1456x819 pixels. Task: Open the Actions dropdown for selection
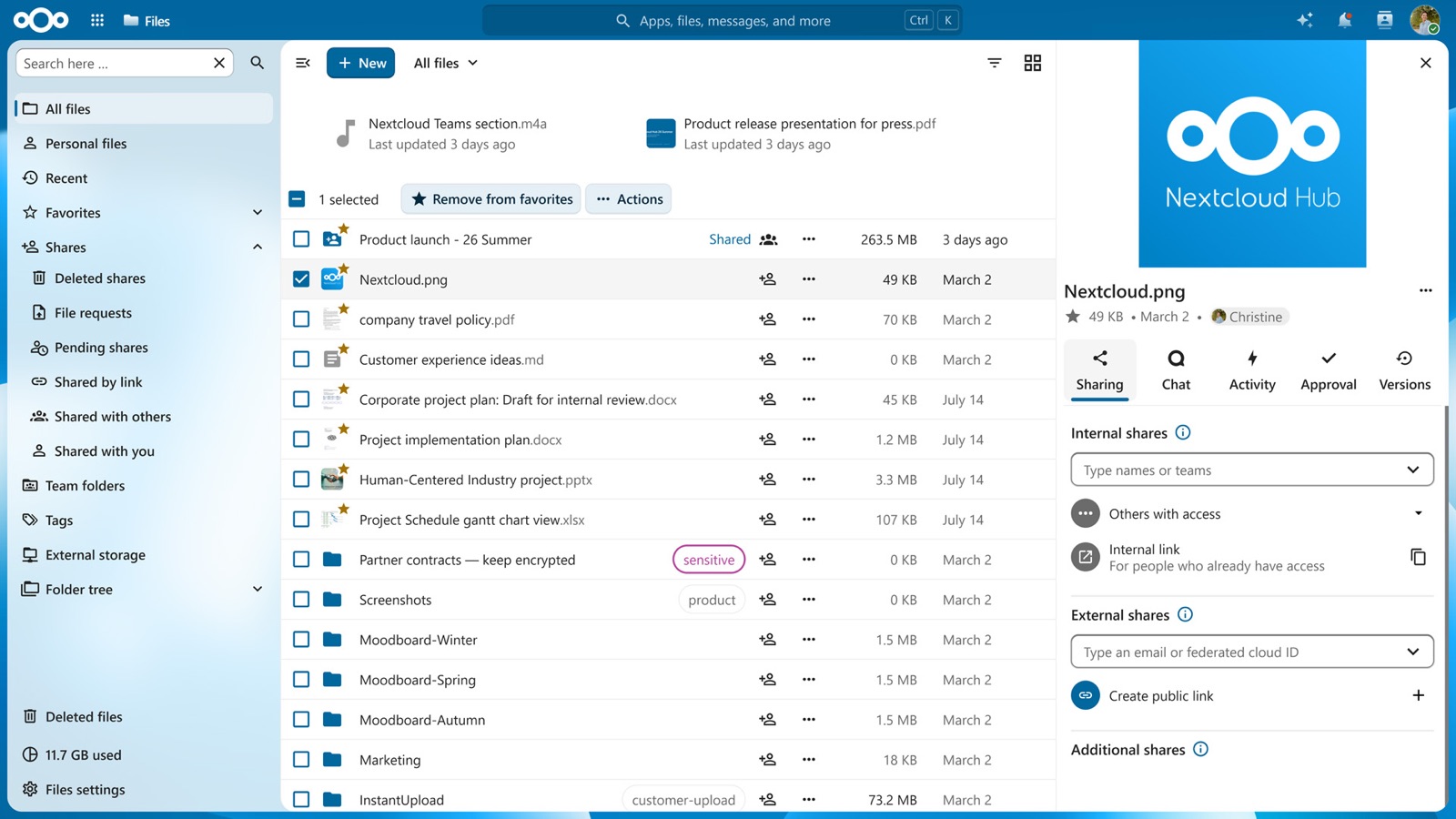pos(629,199)
